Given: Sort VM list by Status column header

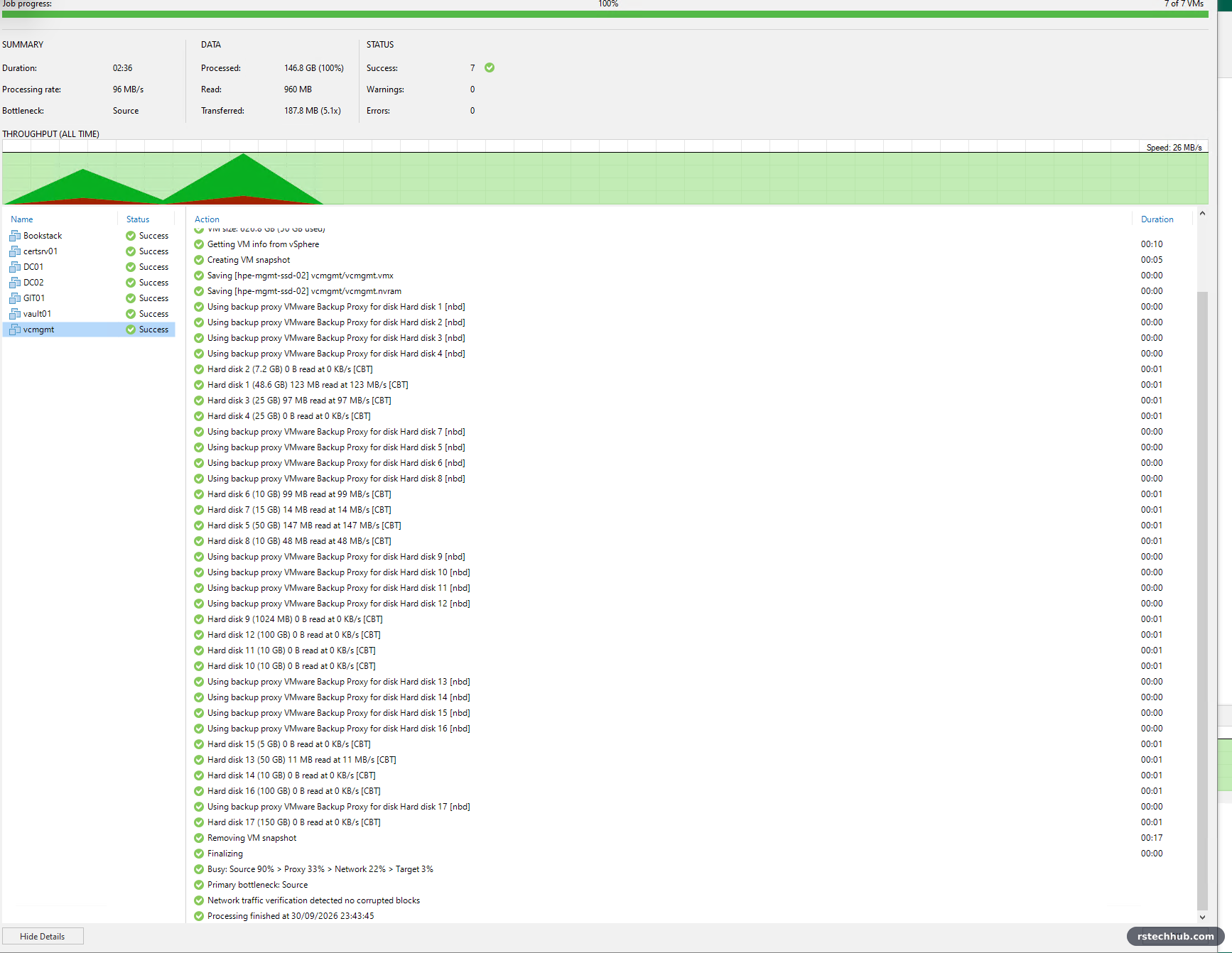Looking at the screenshot, I should [x=138, y=219].
